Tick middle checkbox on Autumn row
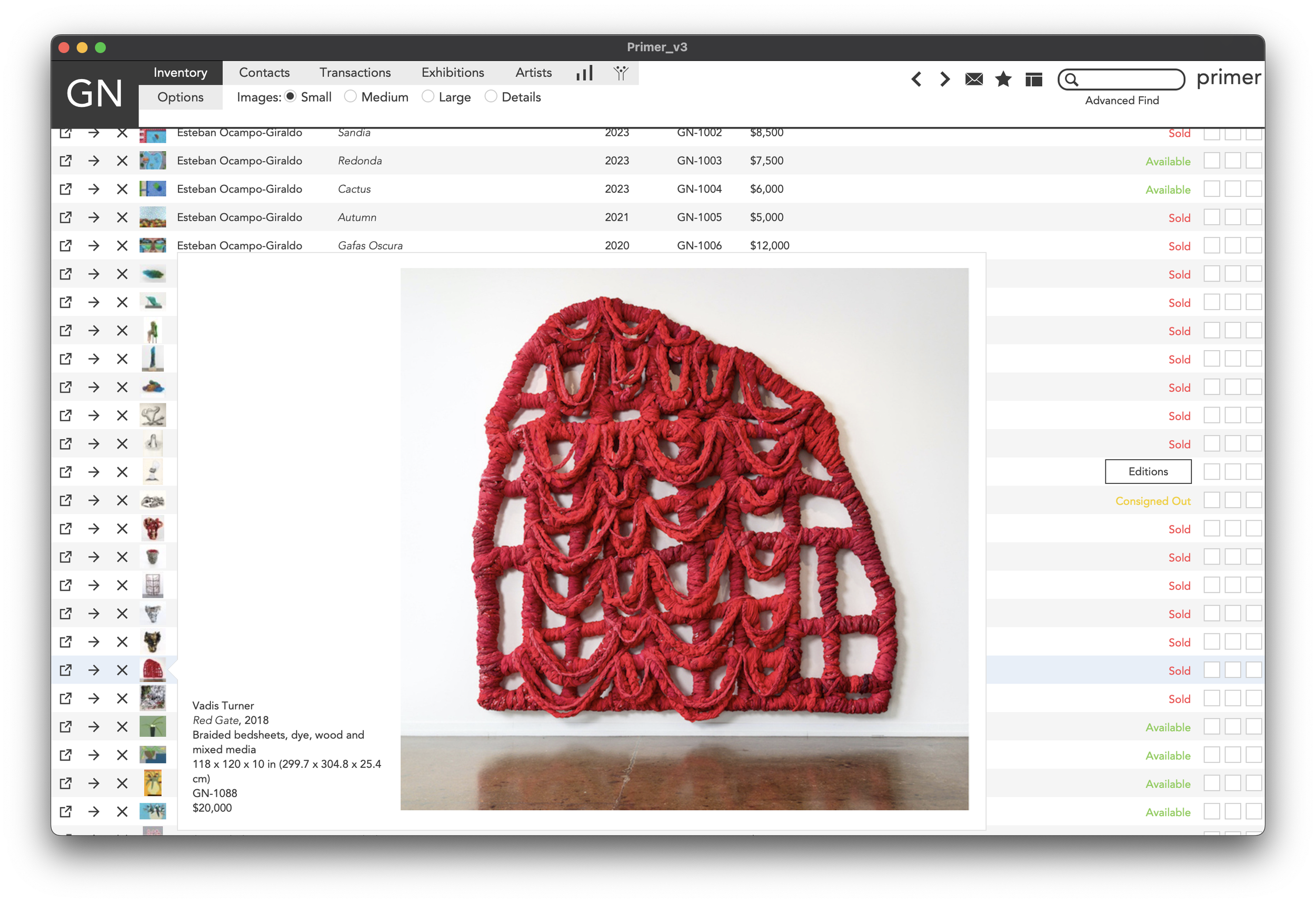Viewport: 1316px width, 903px height. coord(1233,217)
